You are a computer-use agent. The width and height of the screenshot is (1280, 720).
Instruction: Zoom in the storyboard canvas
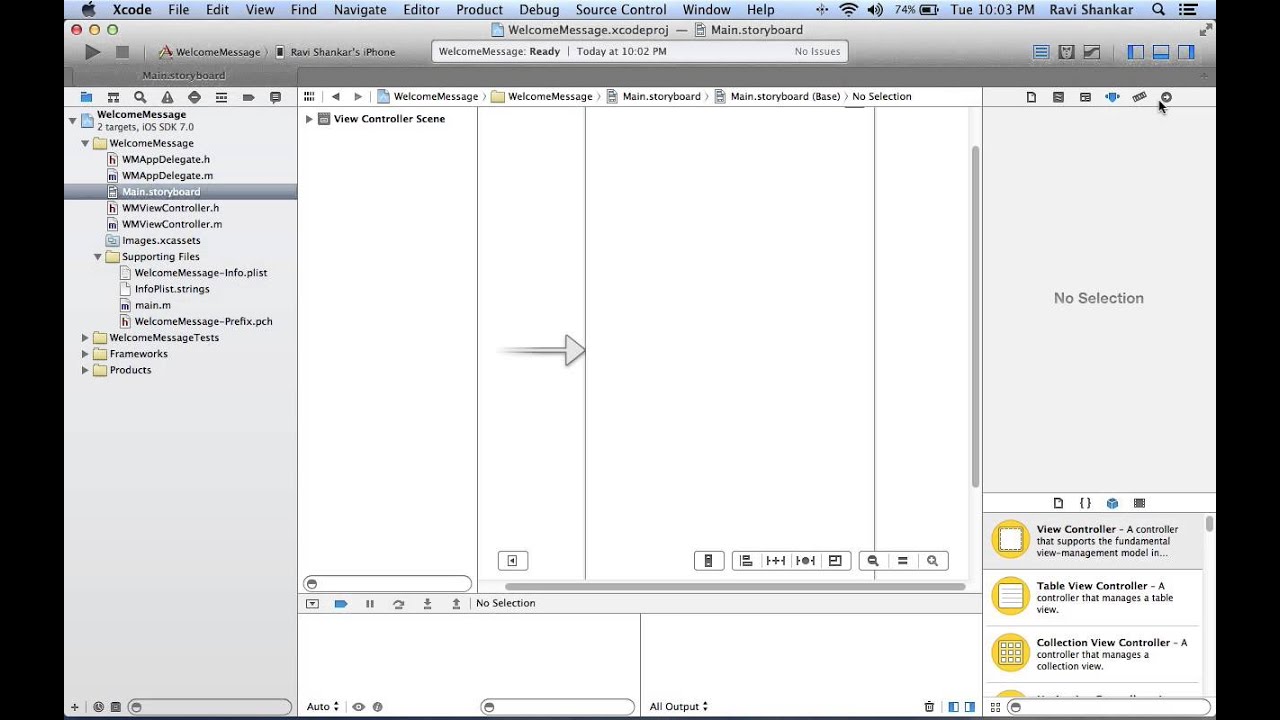tap(933, 561)
